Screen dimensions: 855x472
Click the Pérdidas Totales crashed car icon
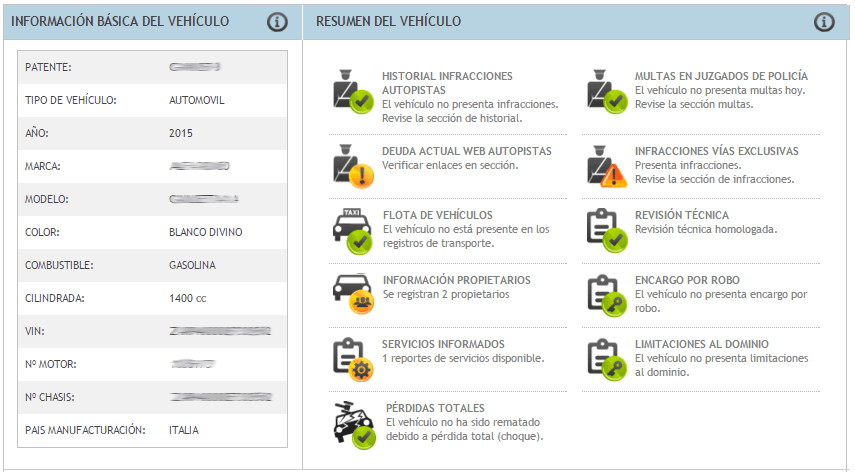(x=354, y=426)
